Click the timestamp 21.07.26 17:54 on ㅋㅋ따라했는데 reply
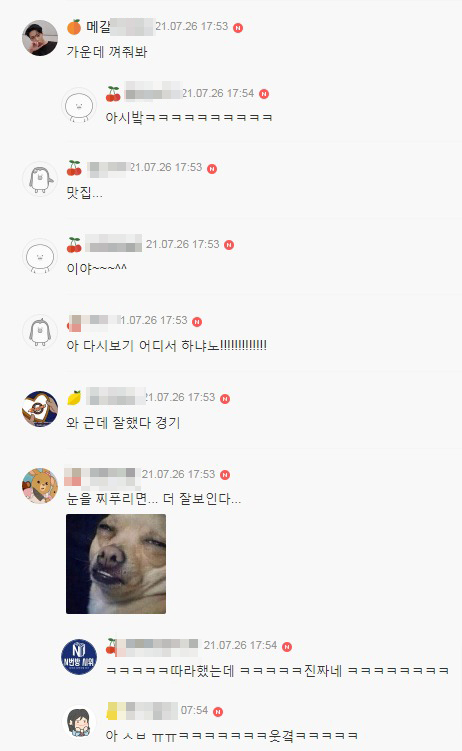The image size is (462, 751). tap(240, 645)
